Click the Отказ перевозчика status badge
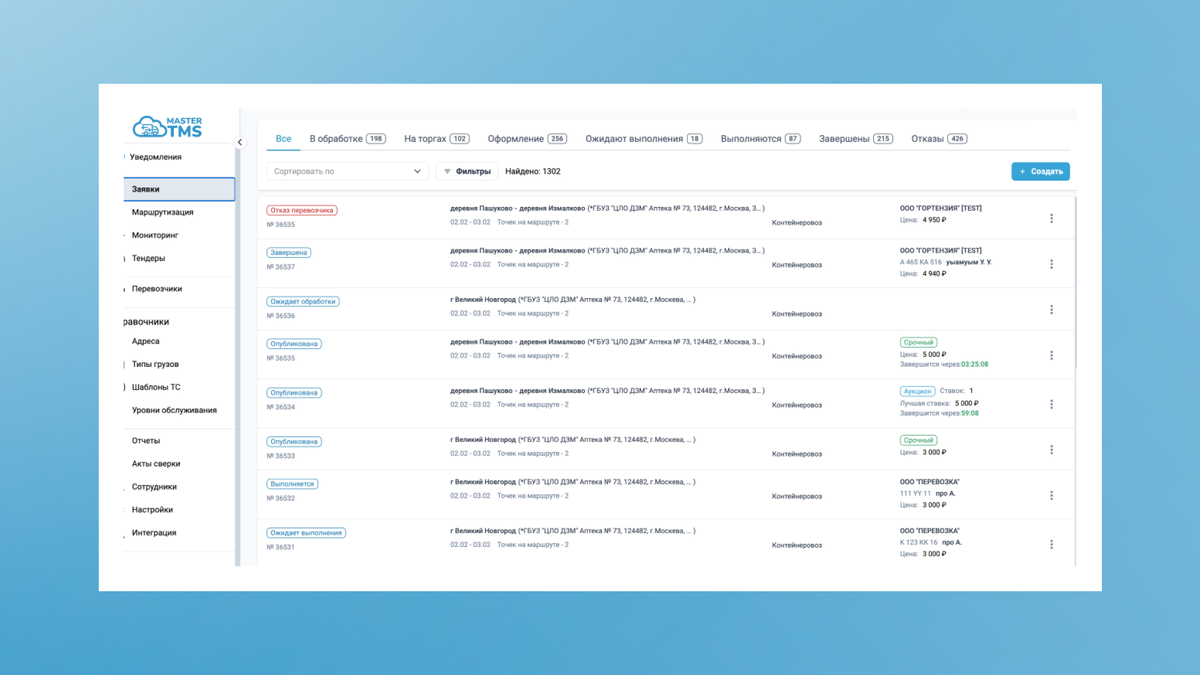Image resolution: width=1200 pixels, height=675 pixels. 302,211
